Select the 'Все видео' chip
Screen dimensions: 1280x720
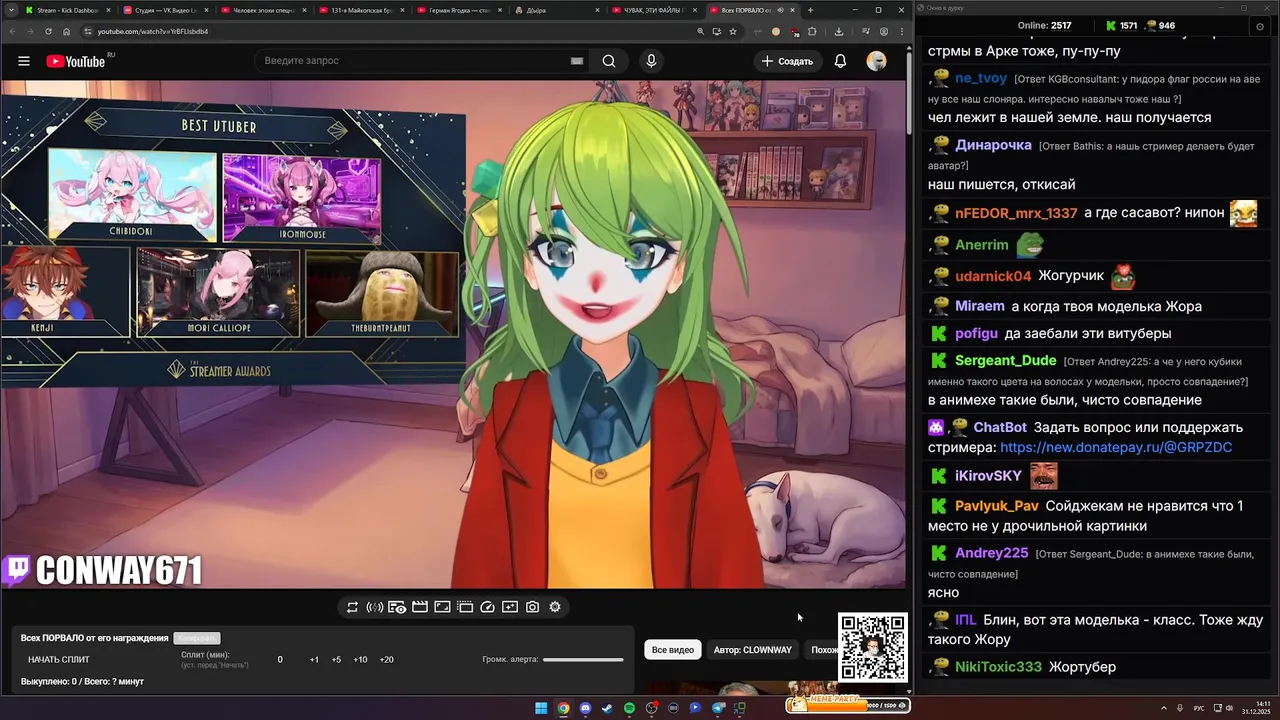click(x=673, y=650)
